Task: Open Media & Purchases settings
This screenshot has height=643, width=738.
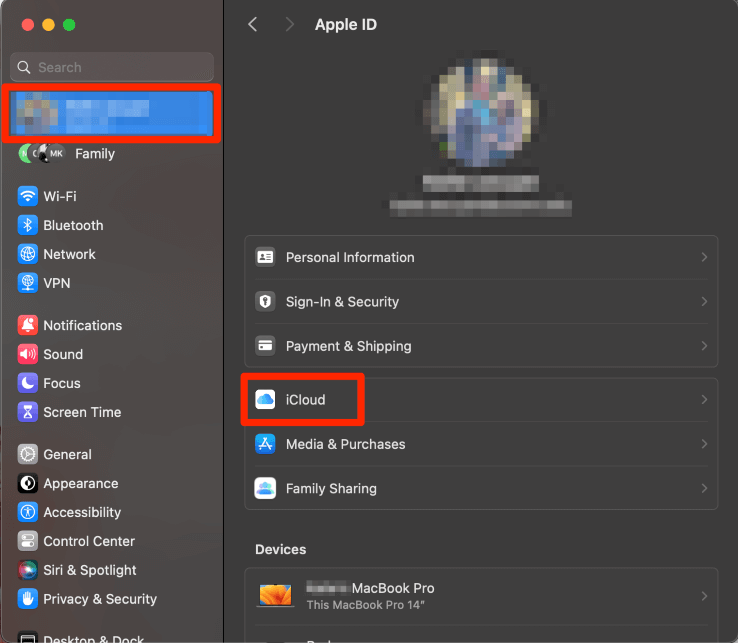Action: [481, 444]
